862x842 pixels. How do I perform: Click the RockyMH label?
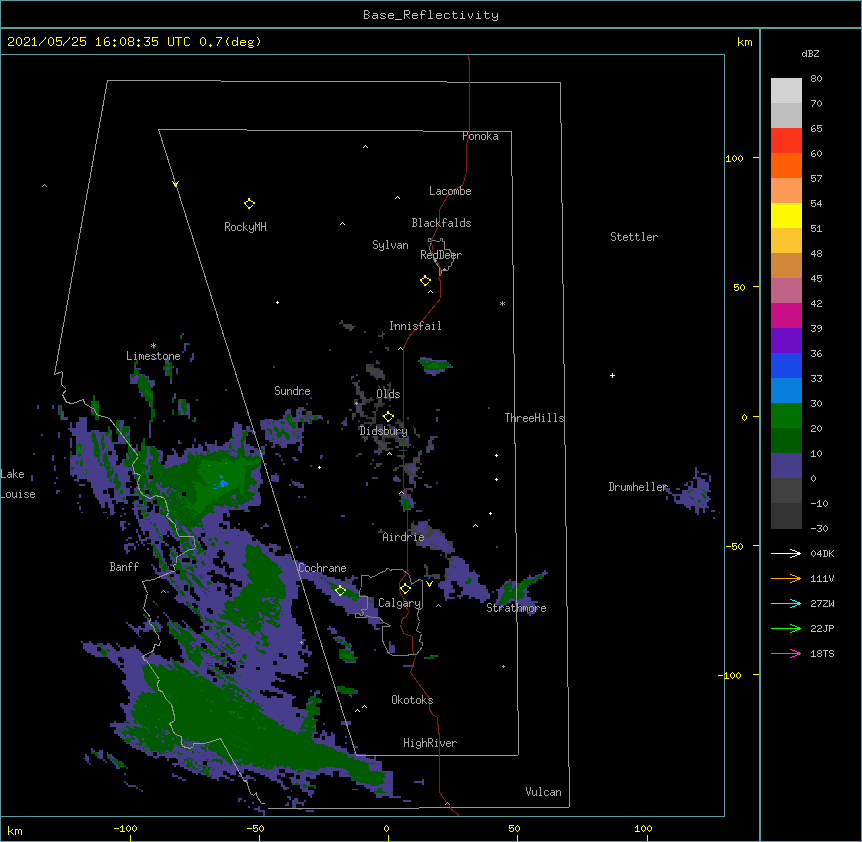(245, 227)
